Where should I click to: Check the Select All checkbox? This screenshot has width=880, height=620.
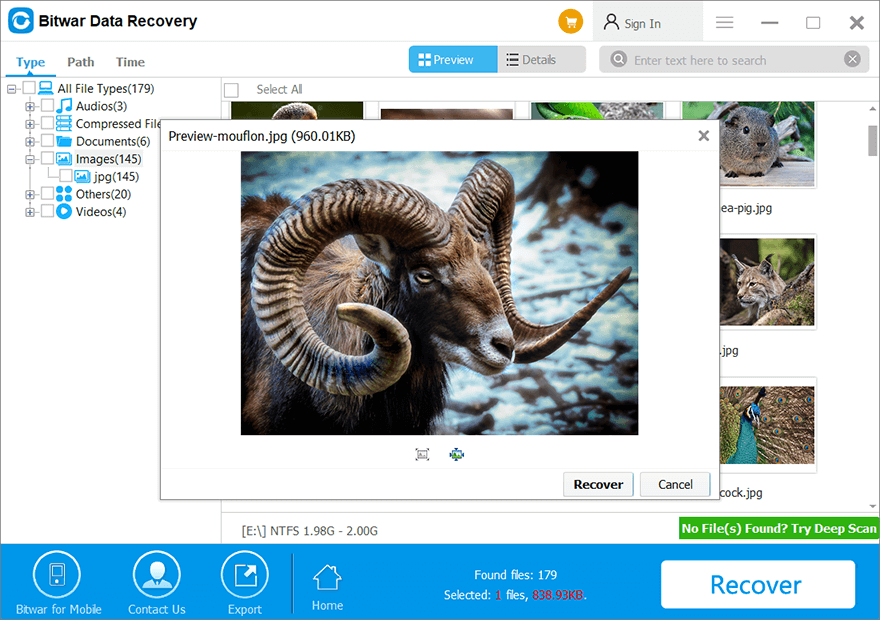click(232, 90)
